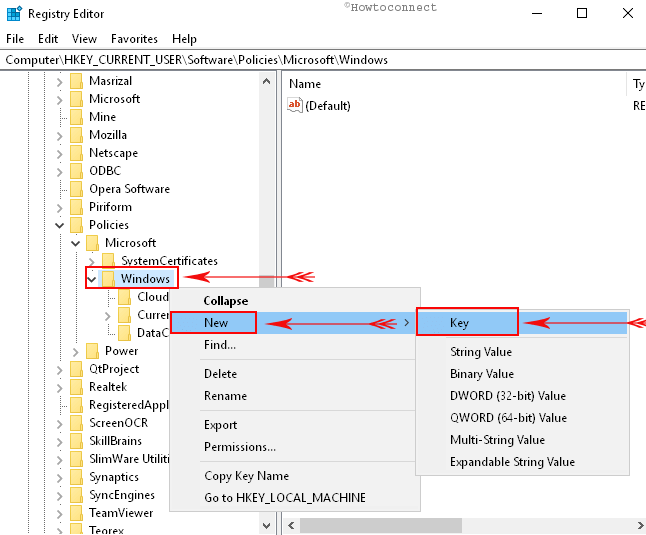
Task: Choose Export in the context menu
Action: pos(295,425)
